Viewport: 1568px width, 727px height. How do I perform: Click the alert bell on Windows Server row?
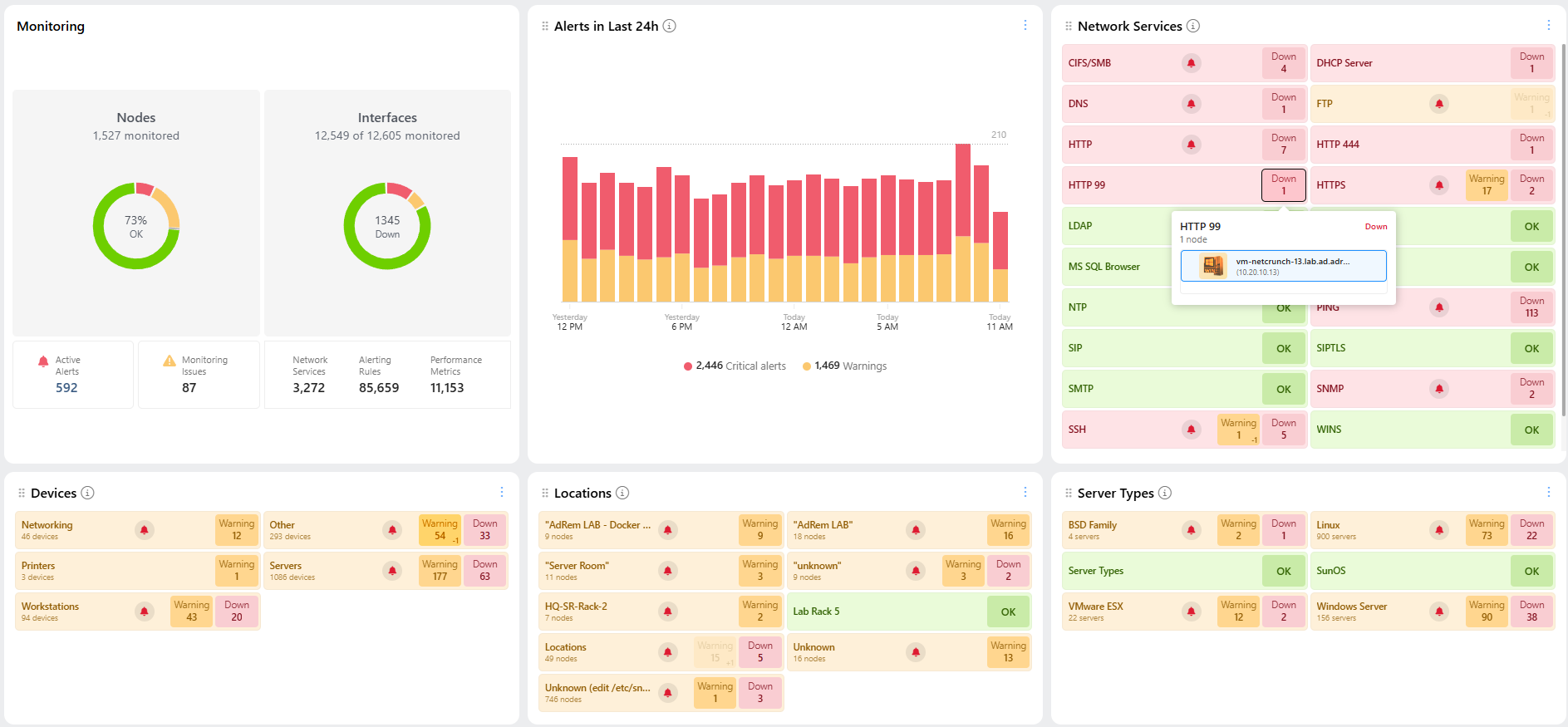click(1439, 612)
